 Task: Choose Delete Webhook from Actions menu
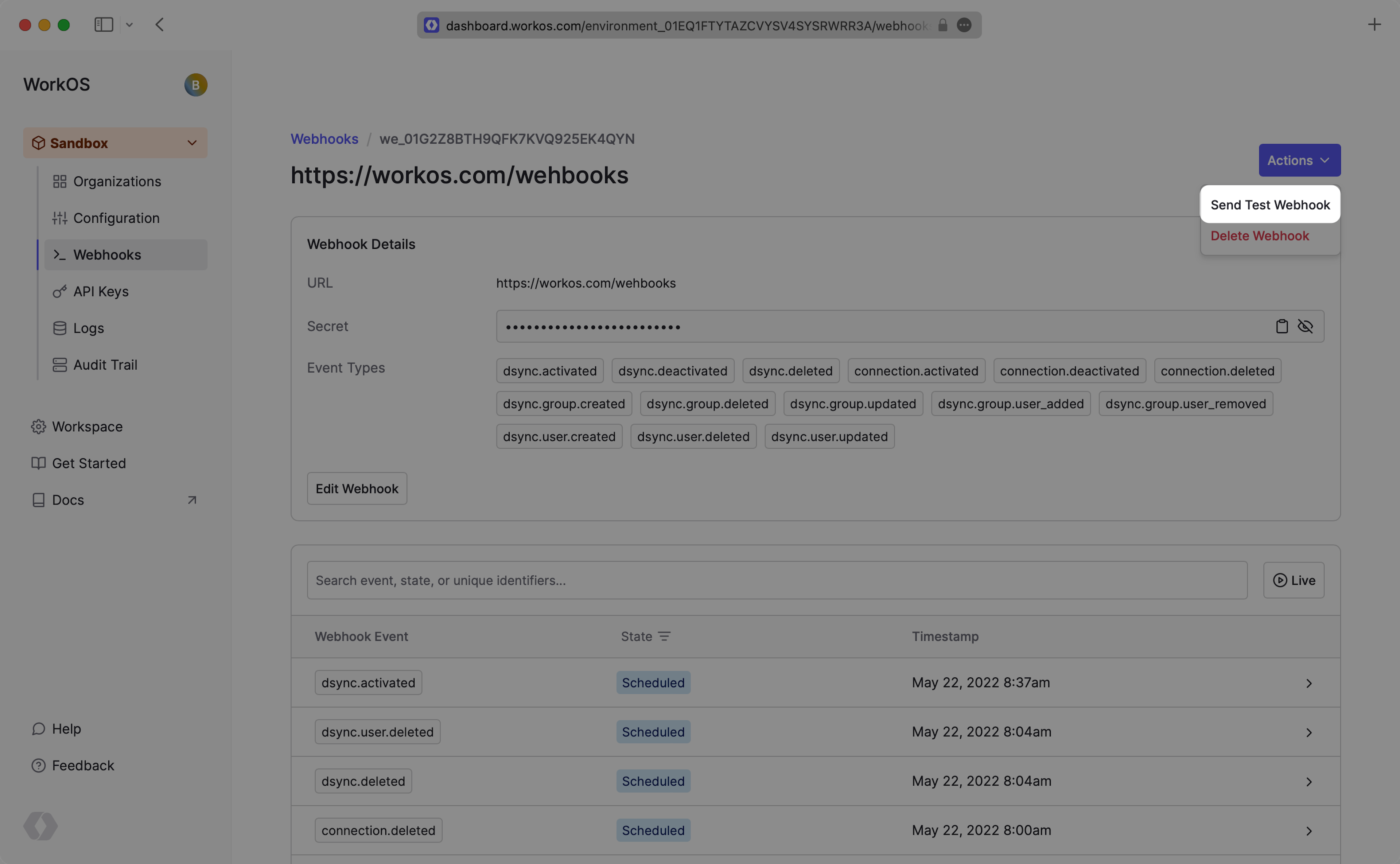click(x=1259, y=236)
